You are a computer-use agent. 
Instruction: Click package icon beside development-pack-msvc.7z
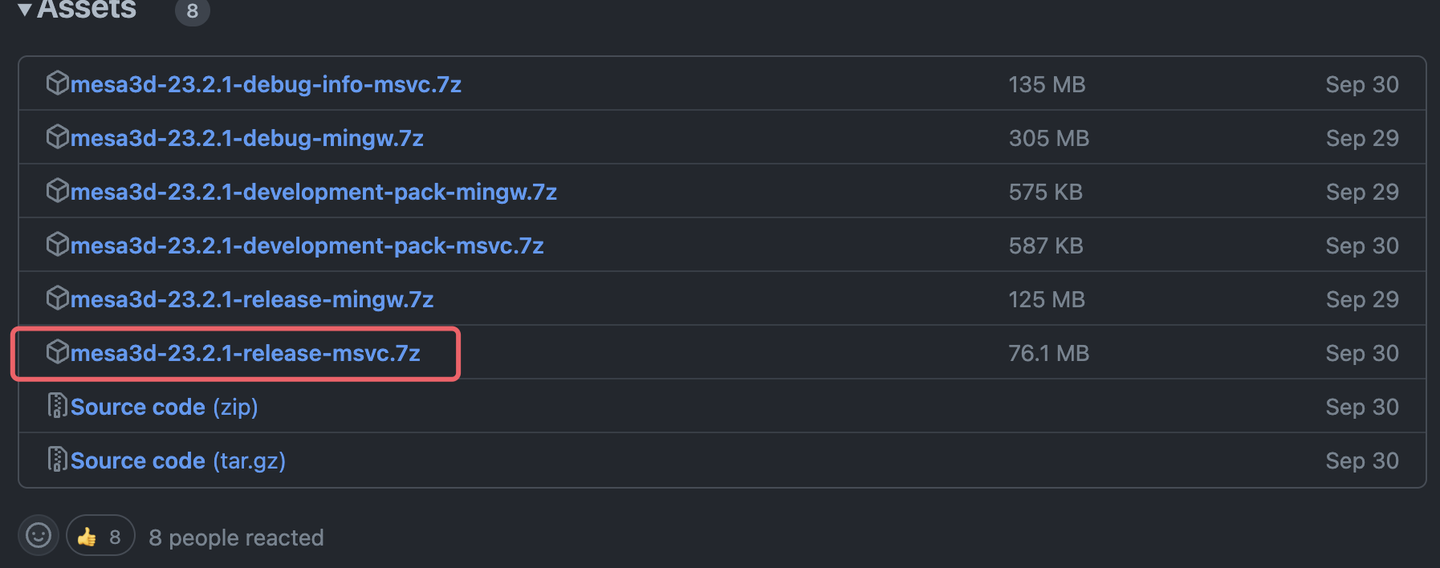(x=57, y=245)
